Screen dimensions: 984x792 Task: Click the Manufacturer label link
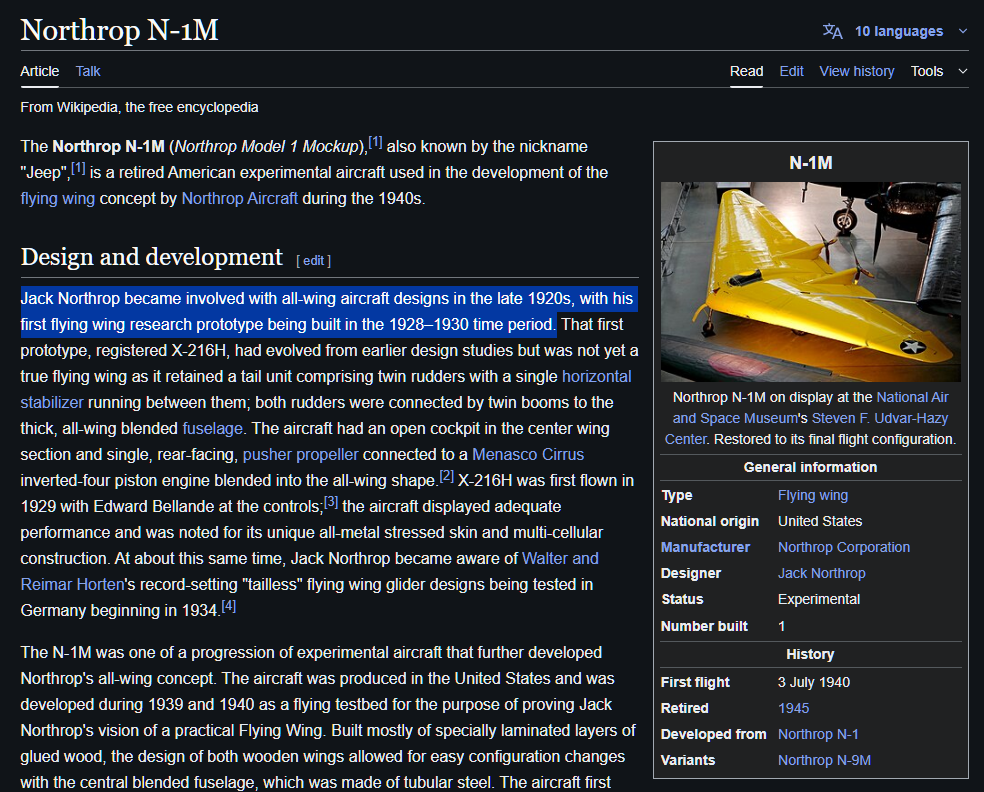tap(705, 547)
